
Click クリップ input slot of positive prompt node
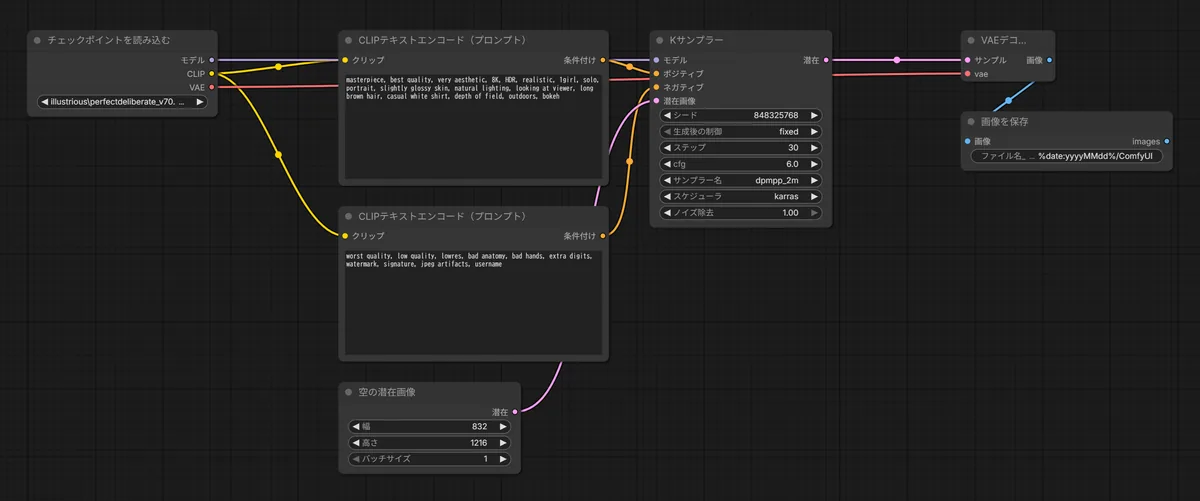(x=346, y=60)
